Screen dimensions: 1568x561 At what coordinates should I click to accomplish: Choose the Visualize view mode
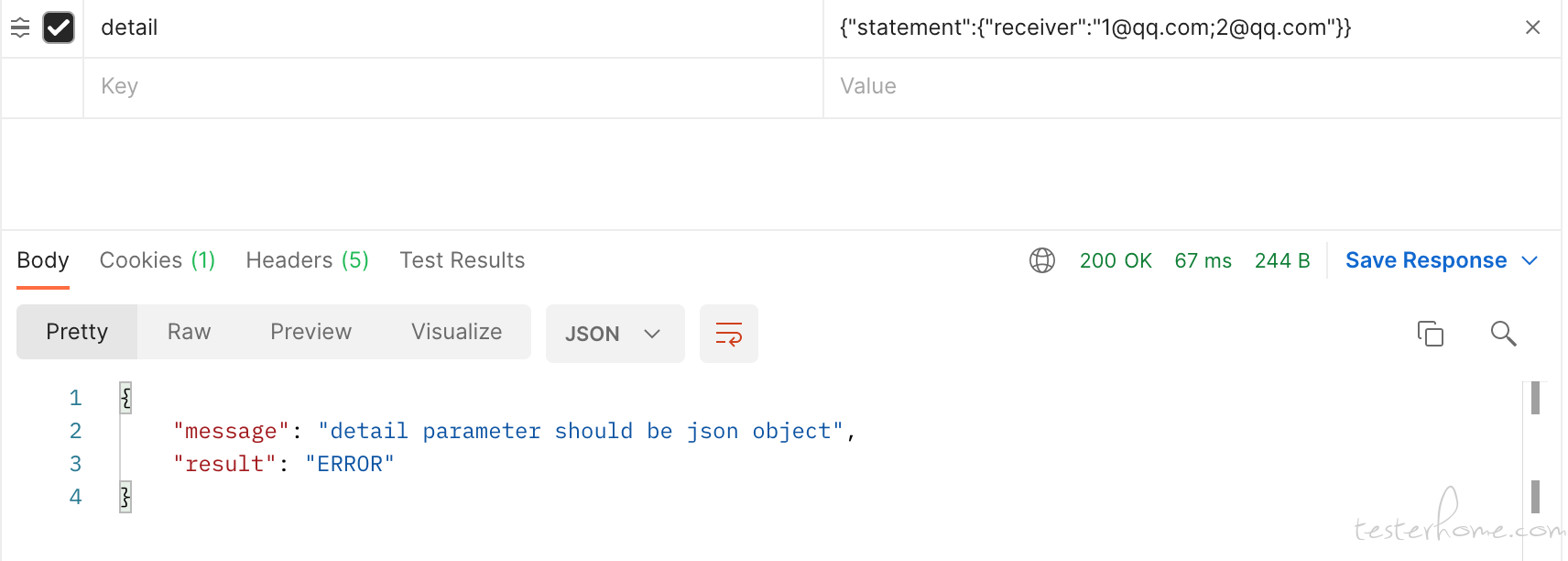point(457,332)
